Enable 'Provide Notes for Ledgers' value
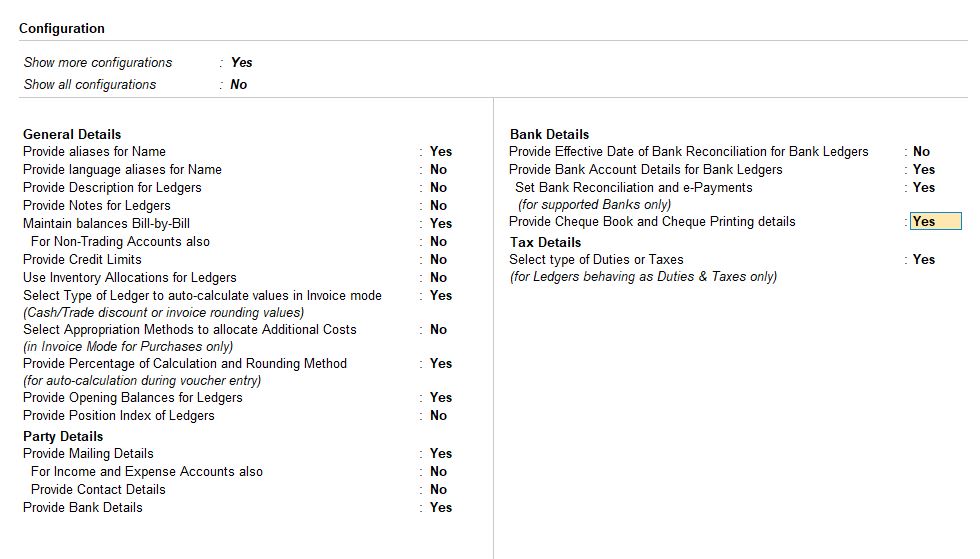Viewport: 980px width, 559px height. pyautogui.click(x=438, y=205)
